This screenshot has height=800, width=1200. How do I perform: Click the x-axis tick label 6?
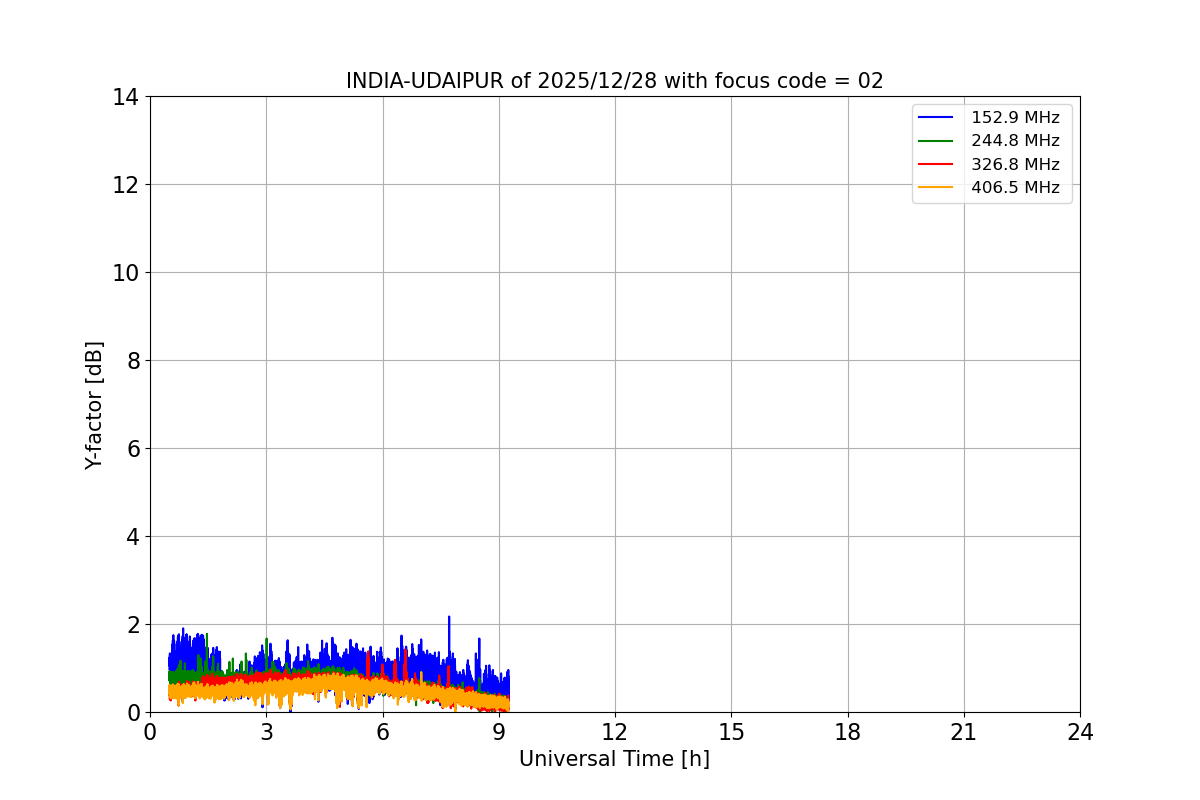(x=383, y=733)
